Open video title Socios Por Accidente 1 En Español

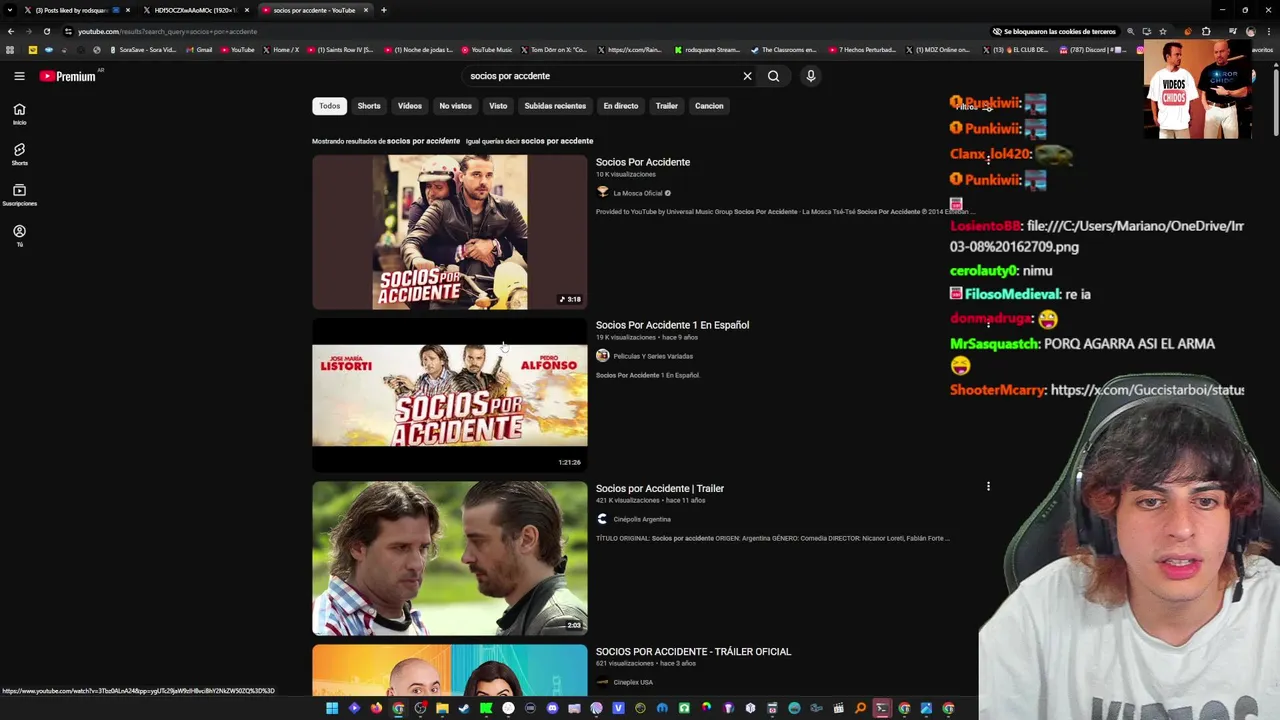(672, 325)
